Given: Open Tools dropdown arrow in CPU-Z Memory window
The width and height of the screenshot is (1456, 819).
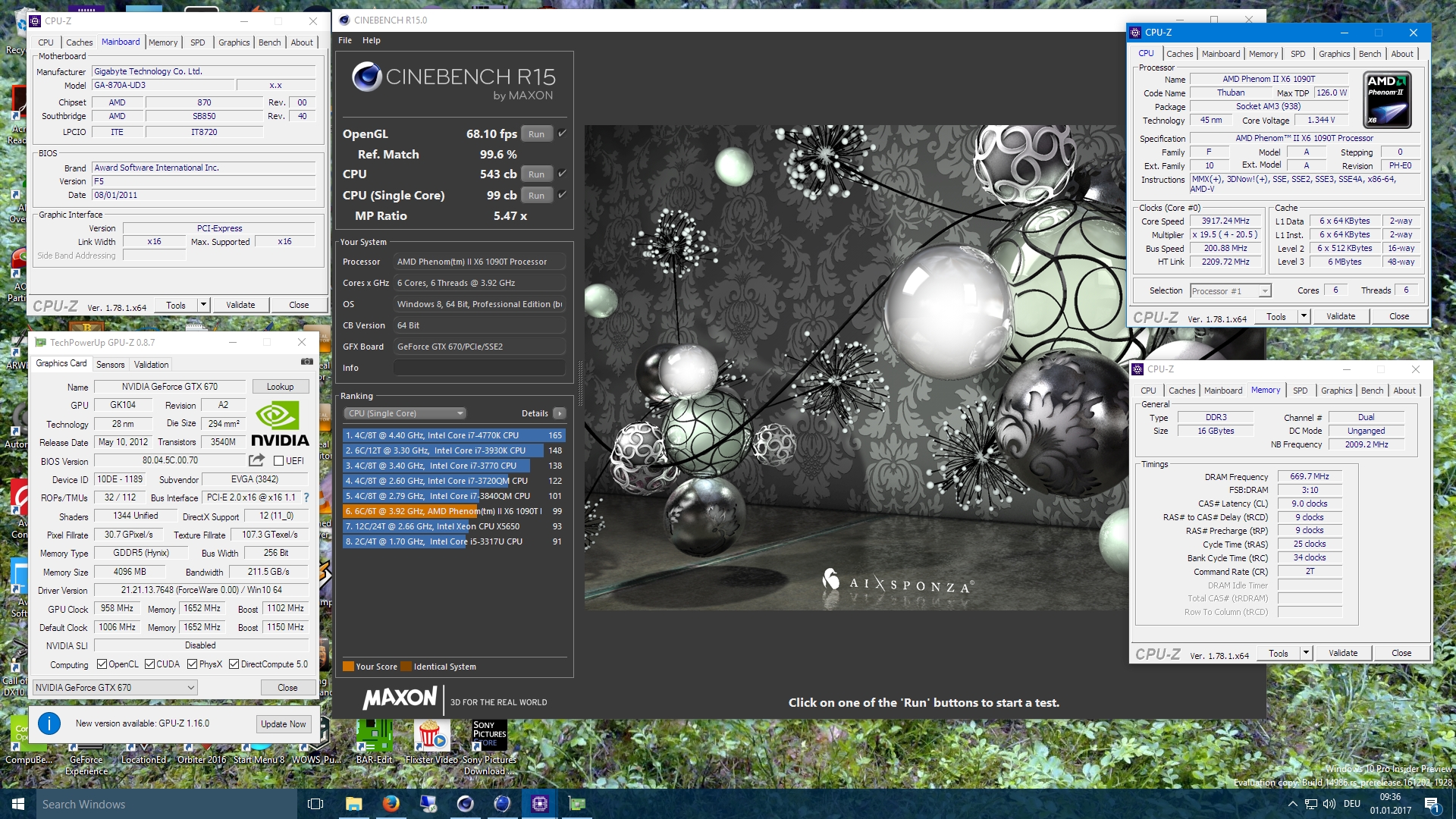Looking at the screenshot, I should [x=1306, y=653].
